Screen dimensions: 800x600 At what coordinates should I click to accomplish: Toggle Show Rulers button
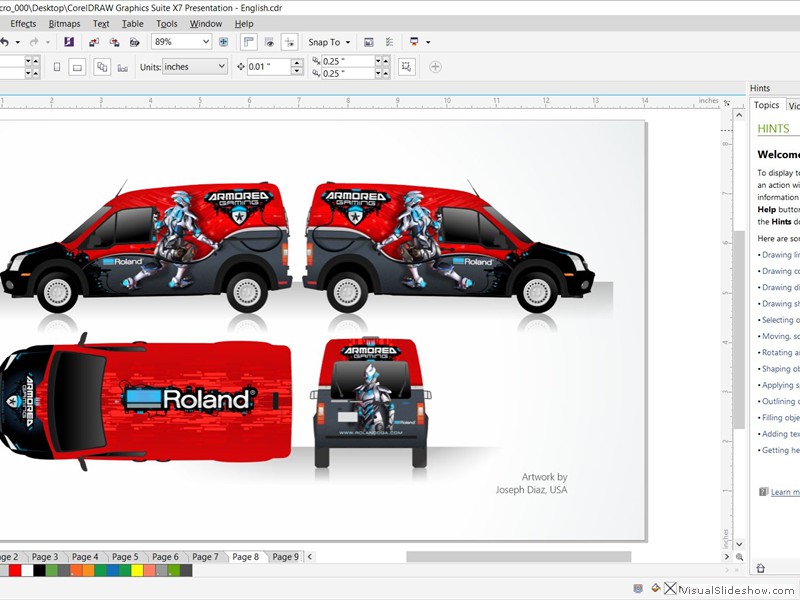[x=248, y=42]
